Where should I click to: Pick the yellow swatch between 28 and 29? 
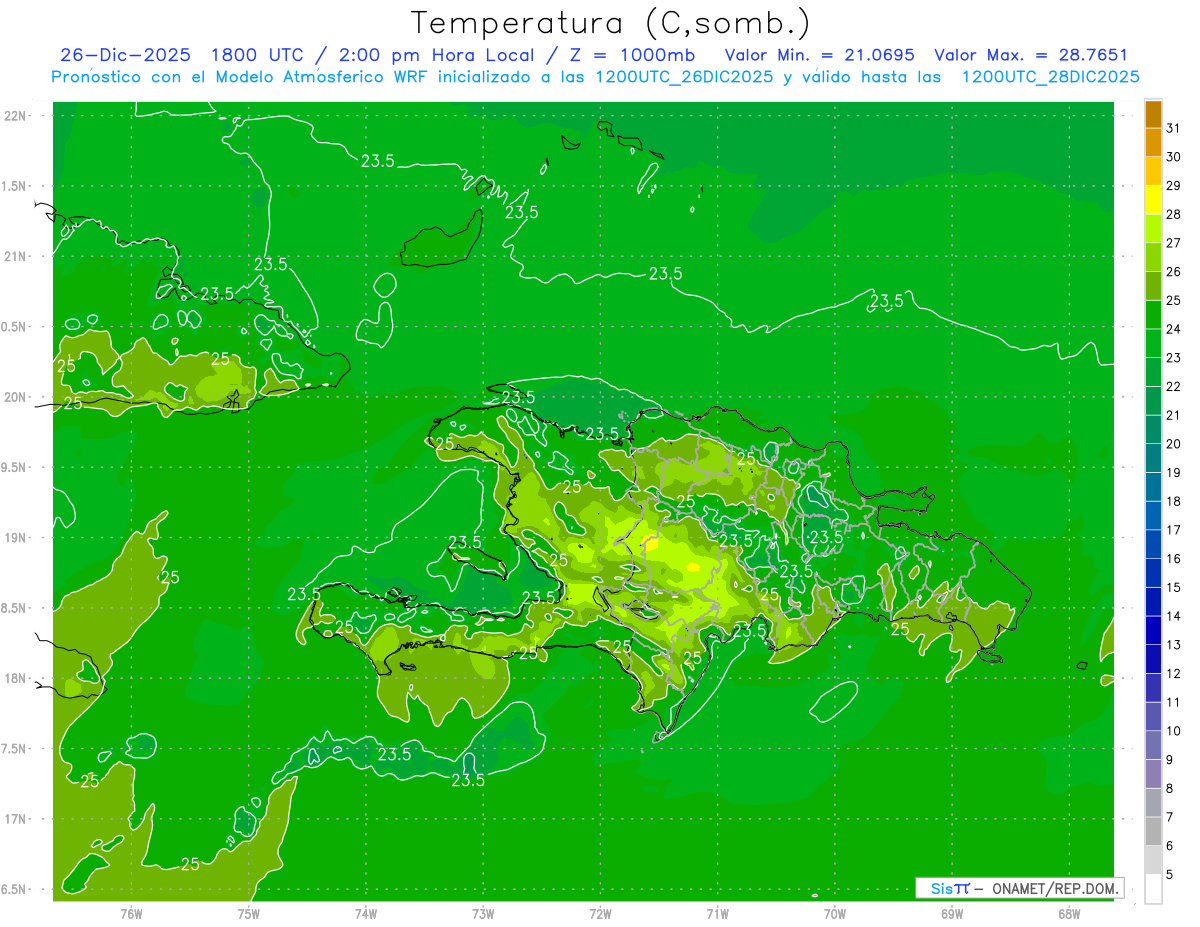(1153, 200)
